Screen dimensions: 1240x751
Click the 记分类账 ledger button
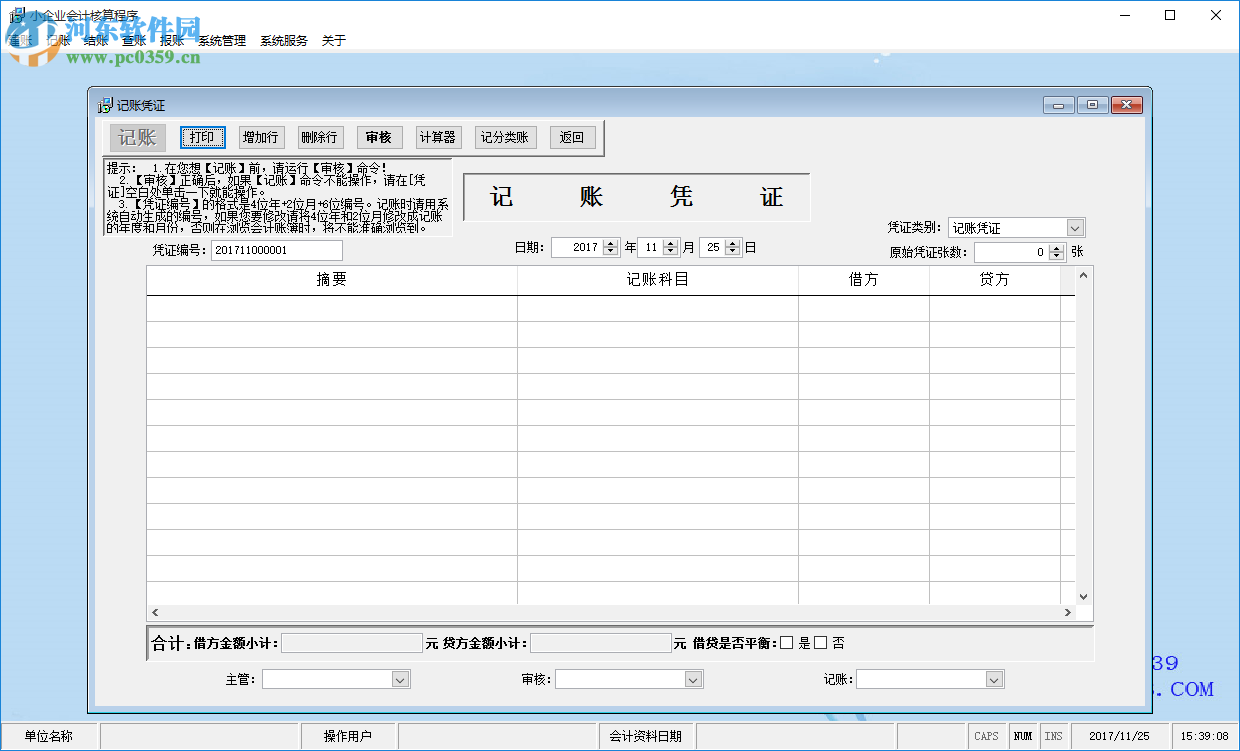(505, 137)
